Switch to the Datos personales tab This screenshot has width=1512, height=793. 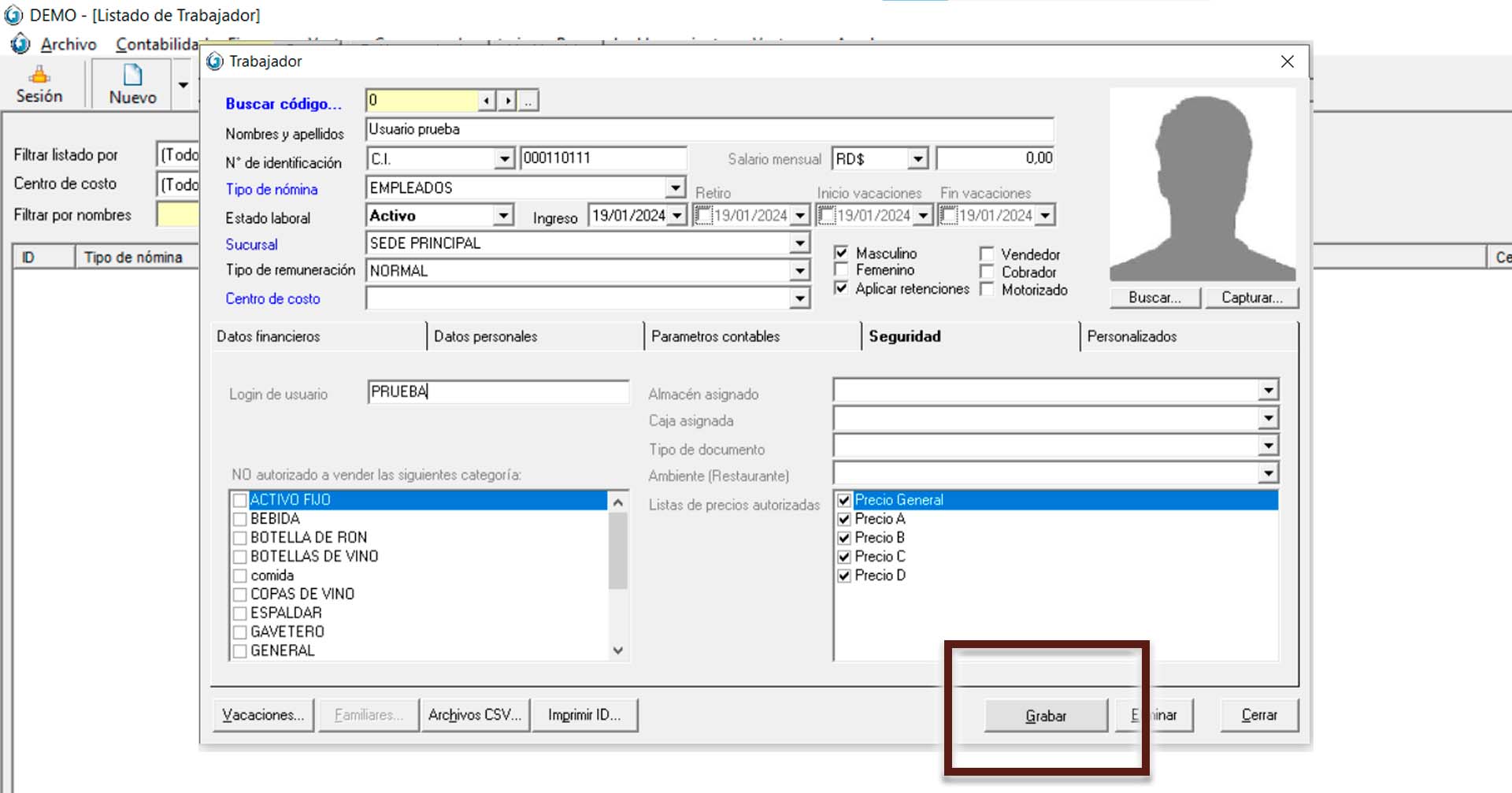(485, 336)
